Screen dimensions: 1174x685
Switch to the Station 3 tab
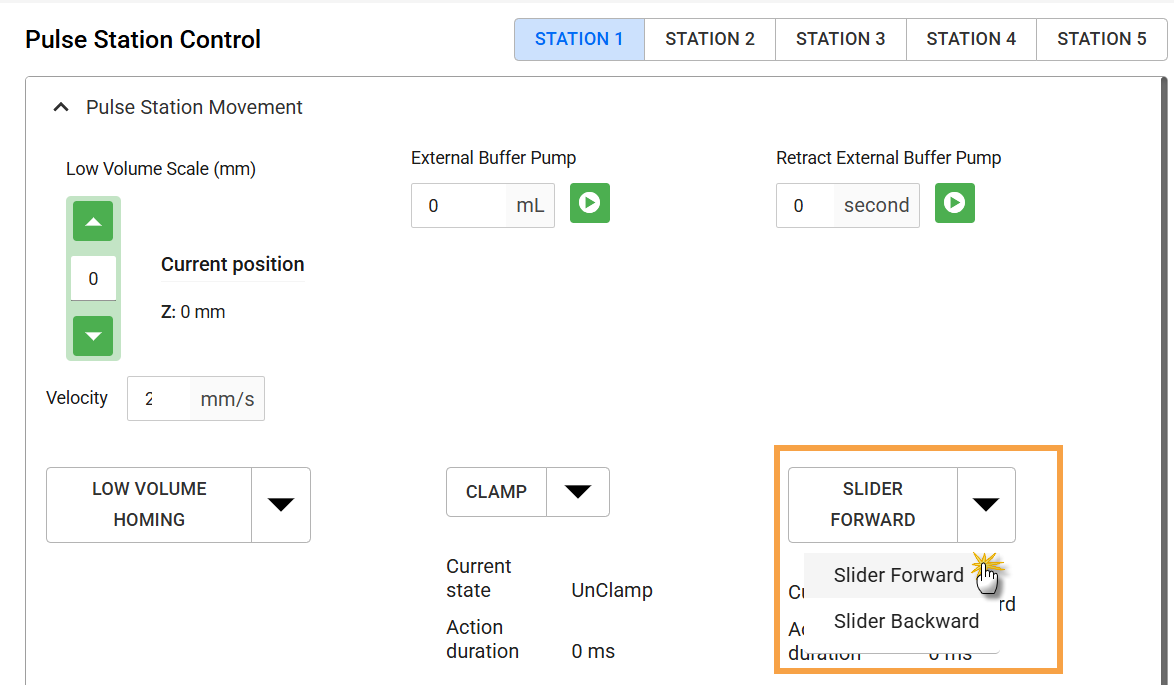[x=840, y=39]
